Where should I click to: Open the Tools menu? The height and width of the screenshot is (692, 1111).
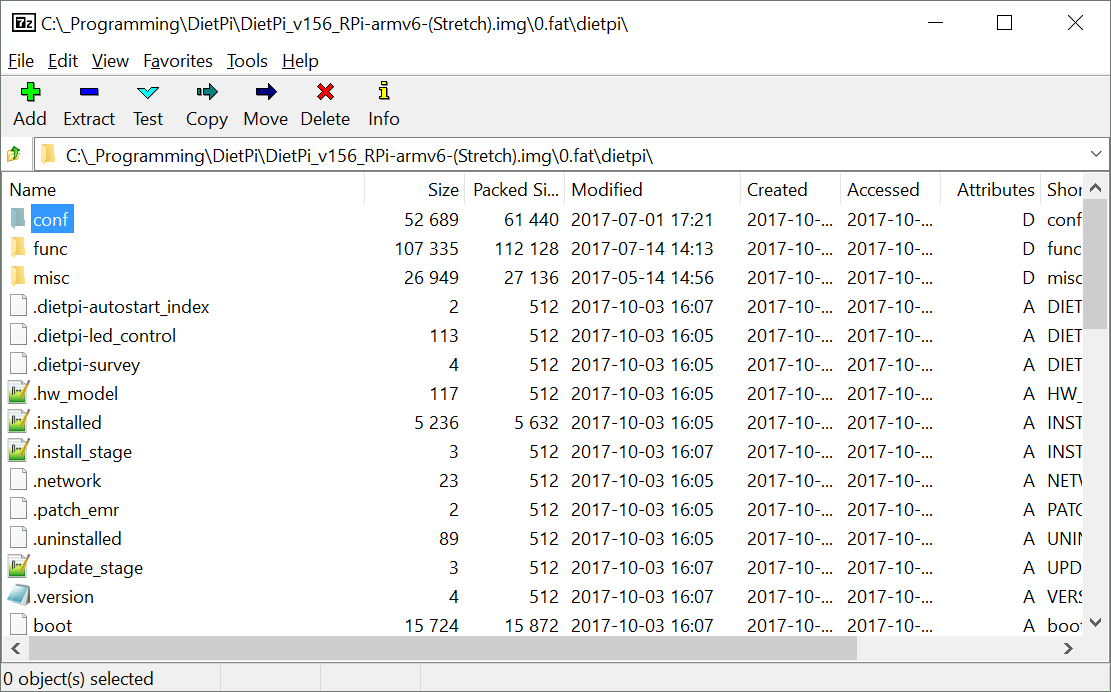click(x=247, y=61)
